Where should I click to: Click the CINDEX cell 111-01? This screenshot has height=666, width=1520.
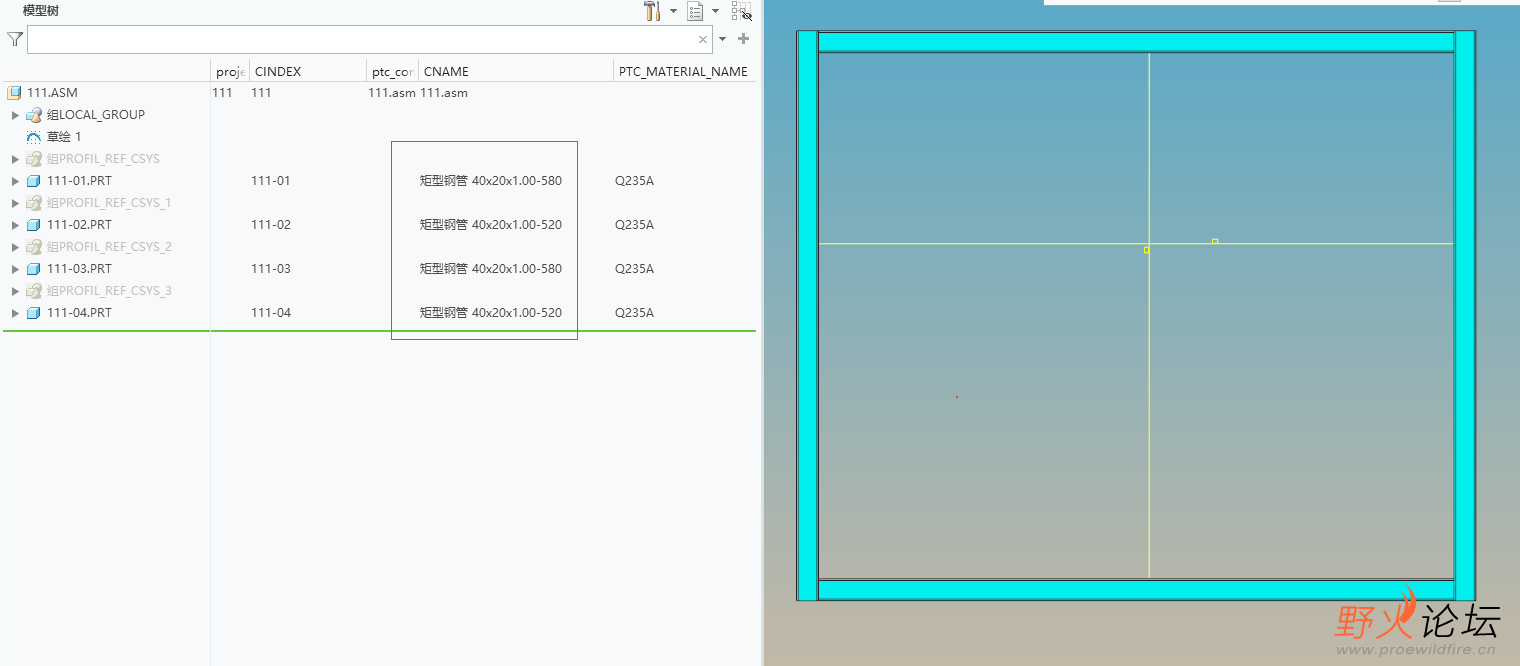click(271, 181)
